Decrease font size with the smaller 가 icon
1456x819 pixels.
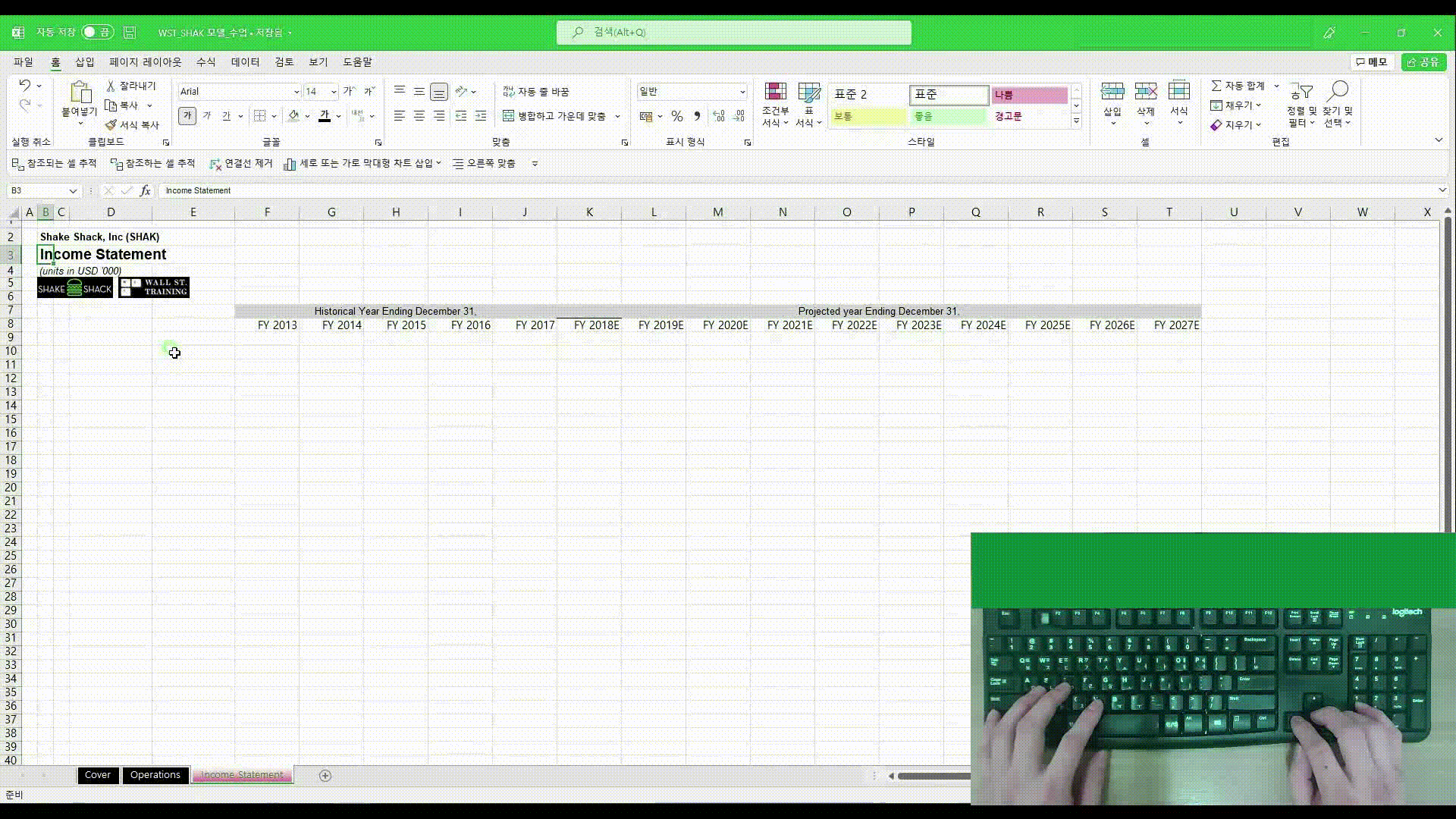click(x=369, y=91)
